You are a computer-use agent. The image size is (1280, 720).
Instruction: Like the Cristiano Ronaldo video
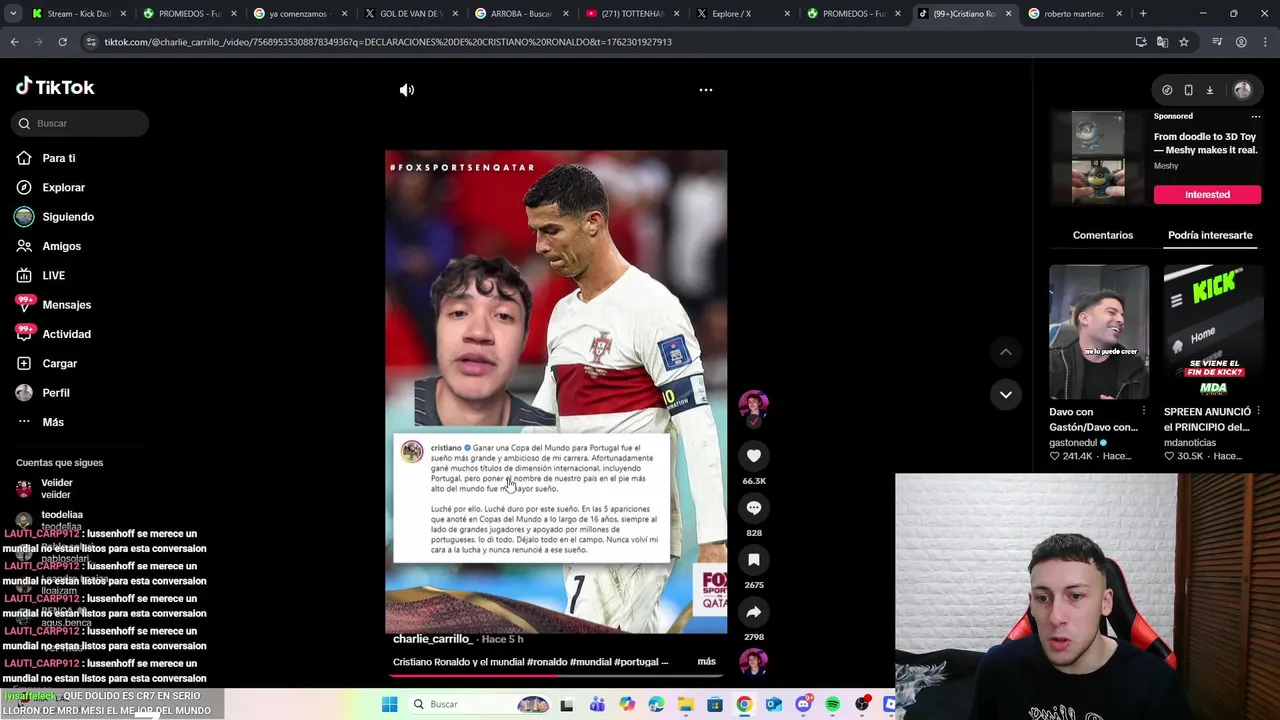[x=754, y=456]
